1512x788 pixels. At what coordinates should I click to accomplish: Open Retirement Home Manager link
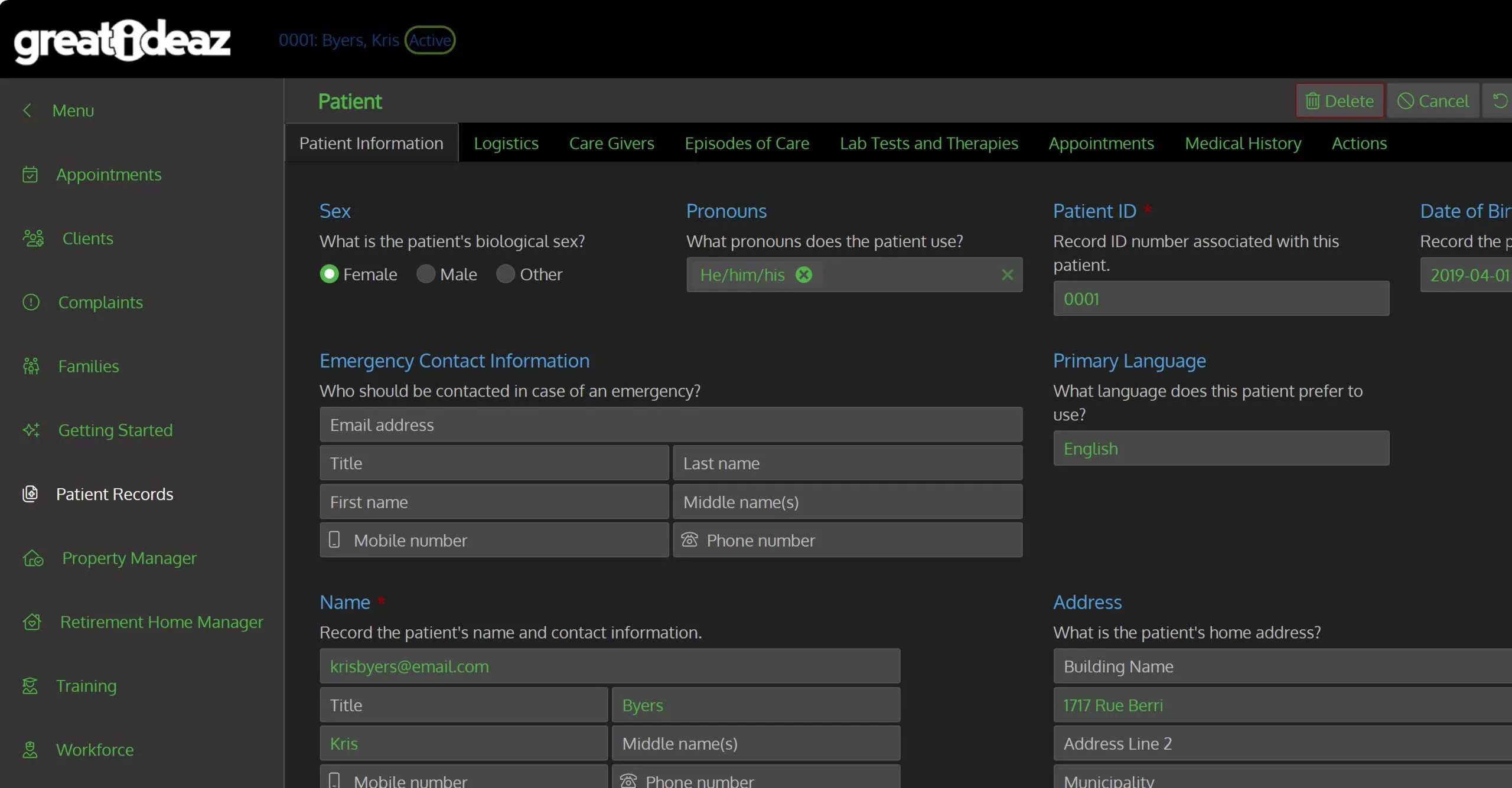pyautogui.click(x=162, y=622)
